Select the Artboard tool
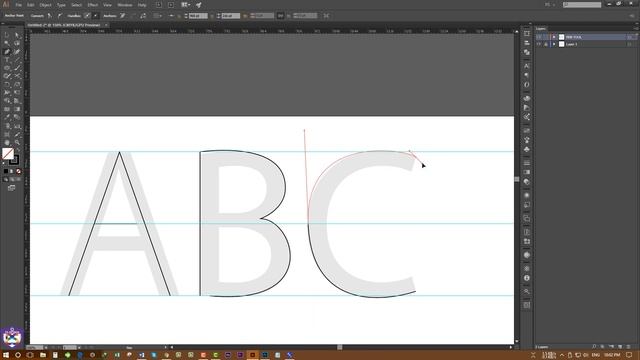This screenshot has width=640, height=360. [7, 134]
